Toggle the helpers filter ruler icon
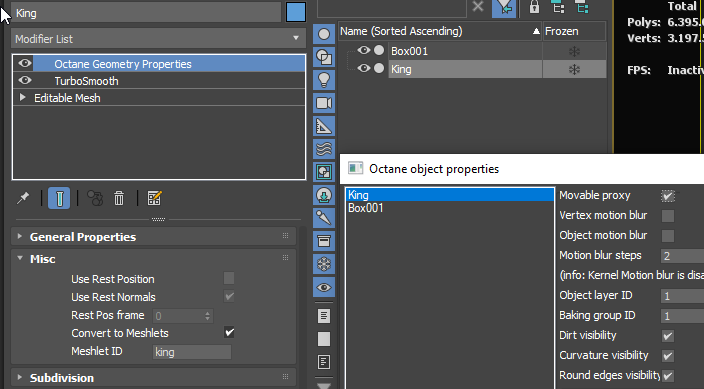The width and height of the screenshot is (704, 389). (324, 126)
